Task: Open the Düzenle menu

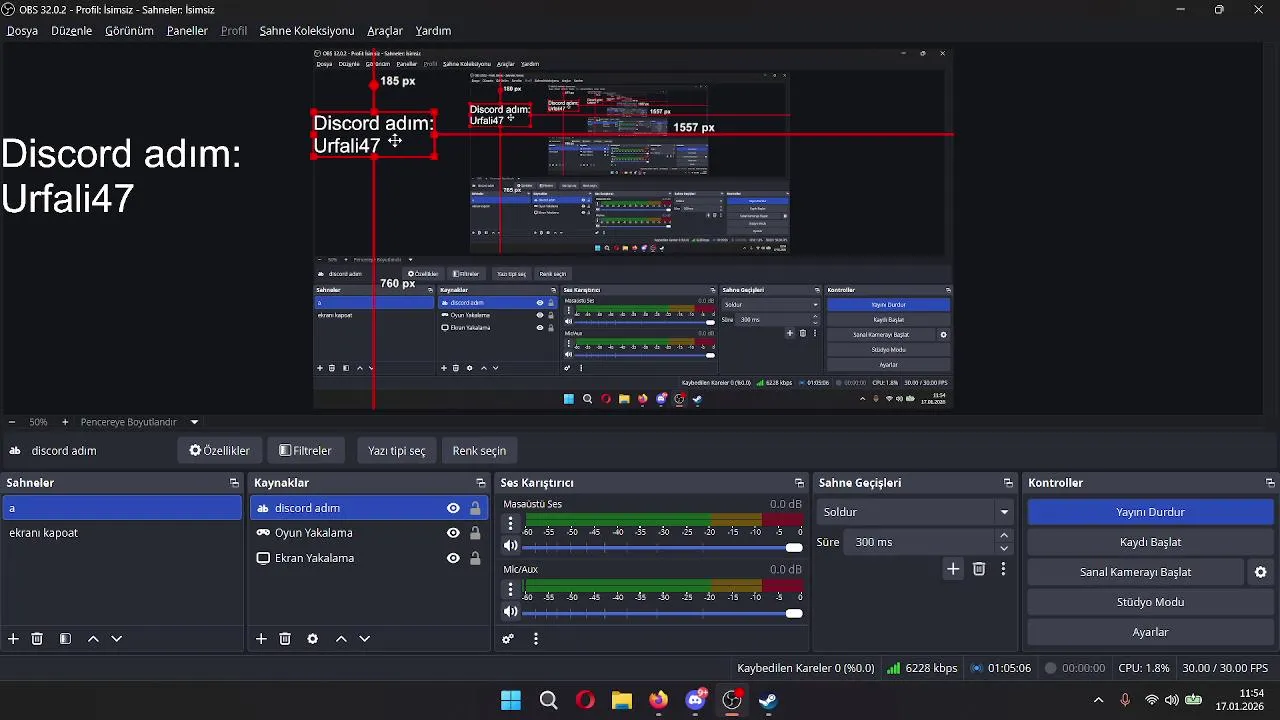Action: tap(71, 31)
